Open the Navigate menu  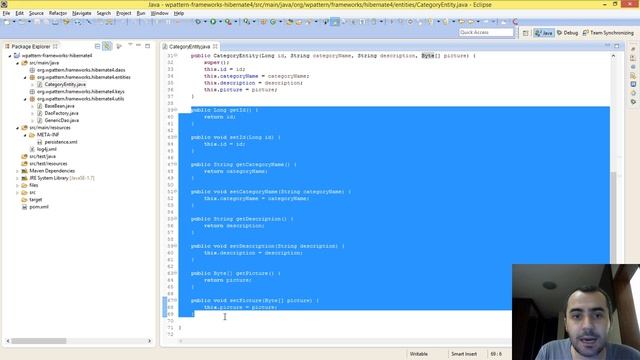click(x=82, y=13)
